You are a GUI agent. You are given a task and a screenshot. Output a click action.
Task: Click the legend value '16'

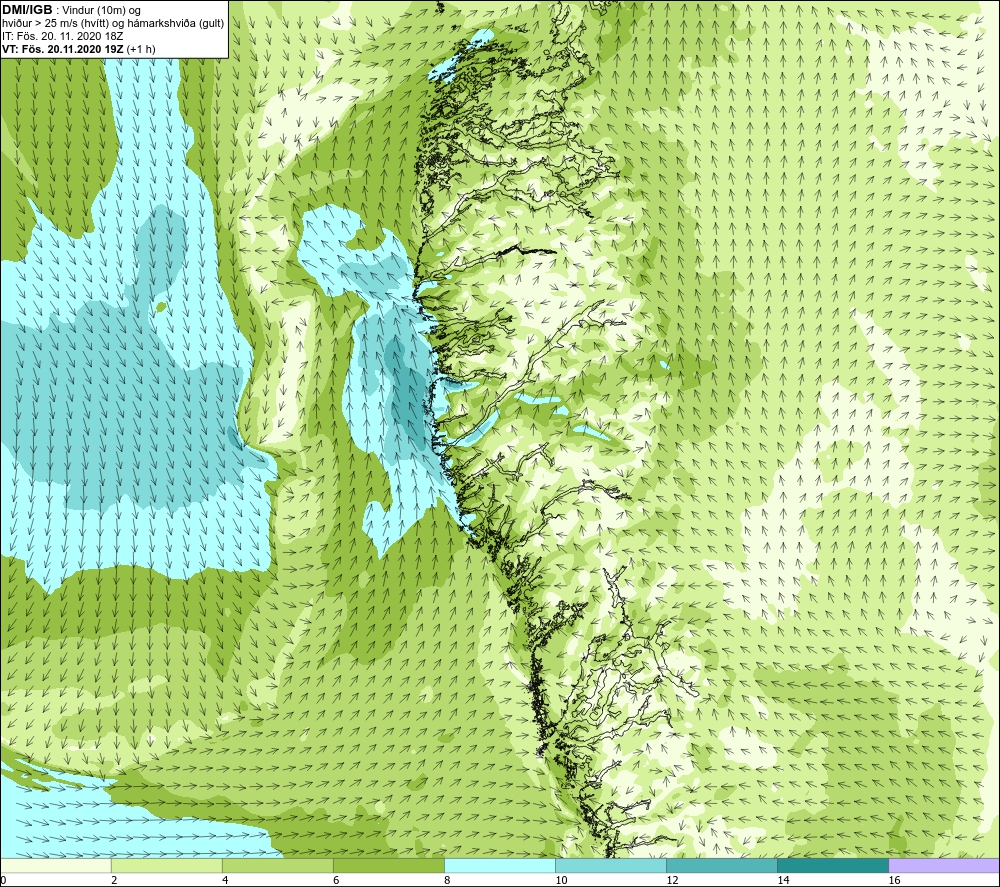[x=894, y=881]
